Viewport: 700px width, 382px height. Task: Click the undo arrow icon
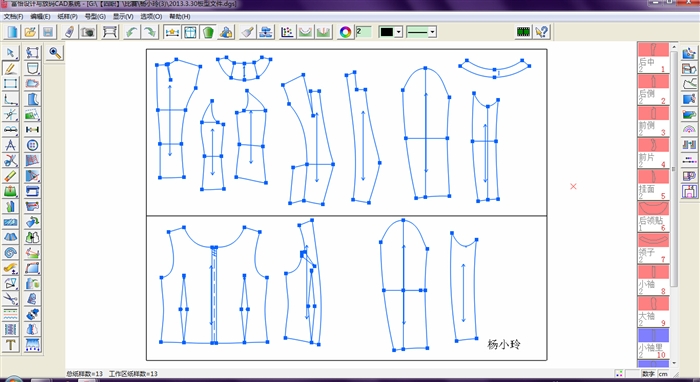click(132, 32)
